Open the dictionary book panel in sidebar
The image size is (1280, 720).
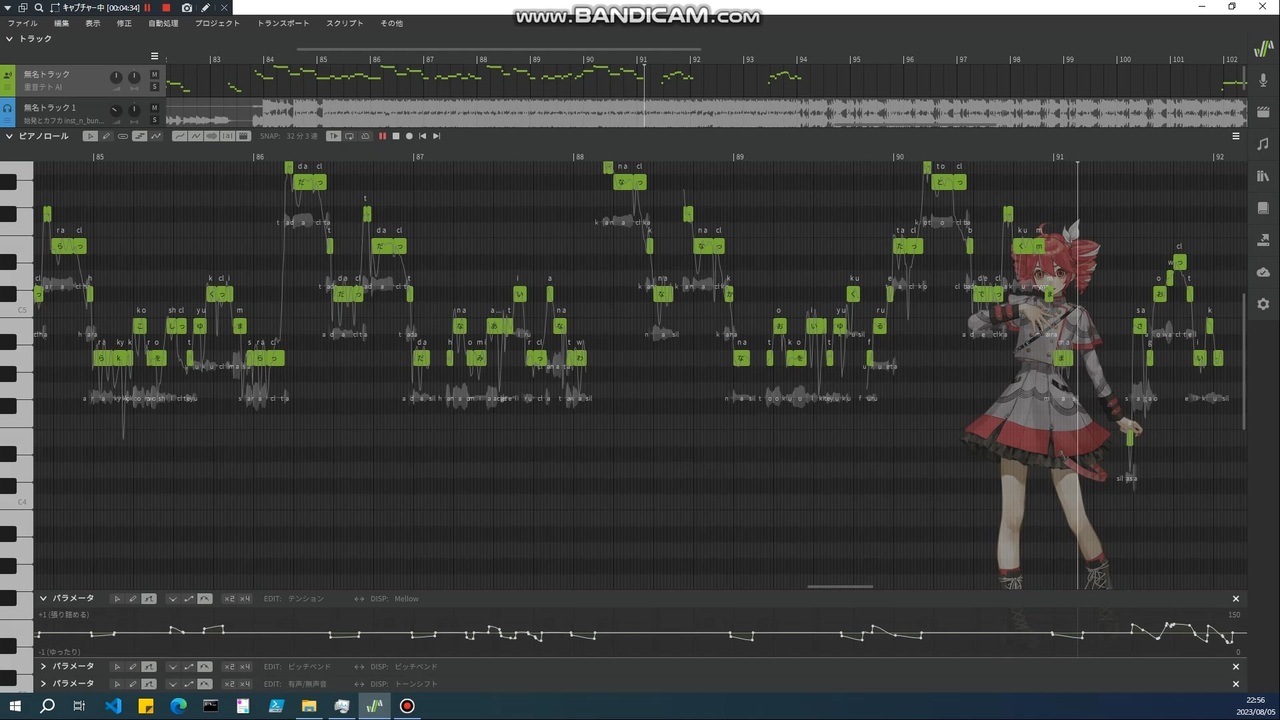(1263, 208)
